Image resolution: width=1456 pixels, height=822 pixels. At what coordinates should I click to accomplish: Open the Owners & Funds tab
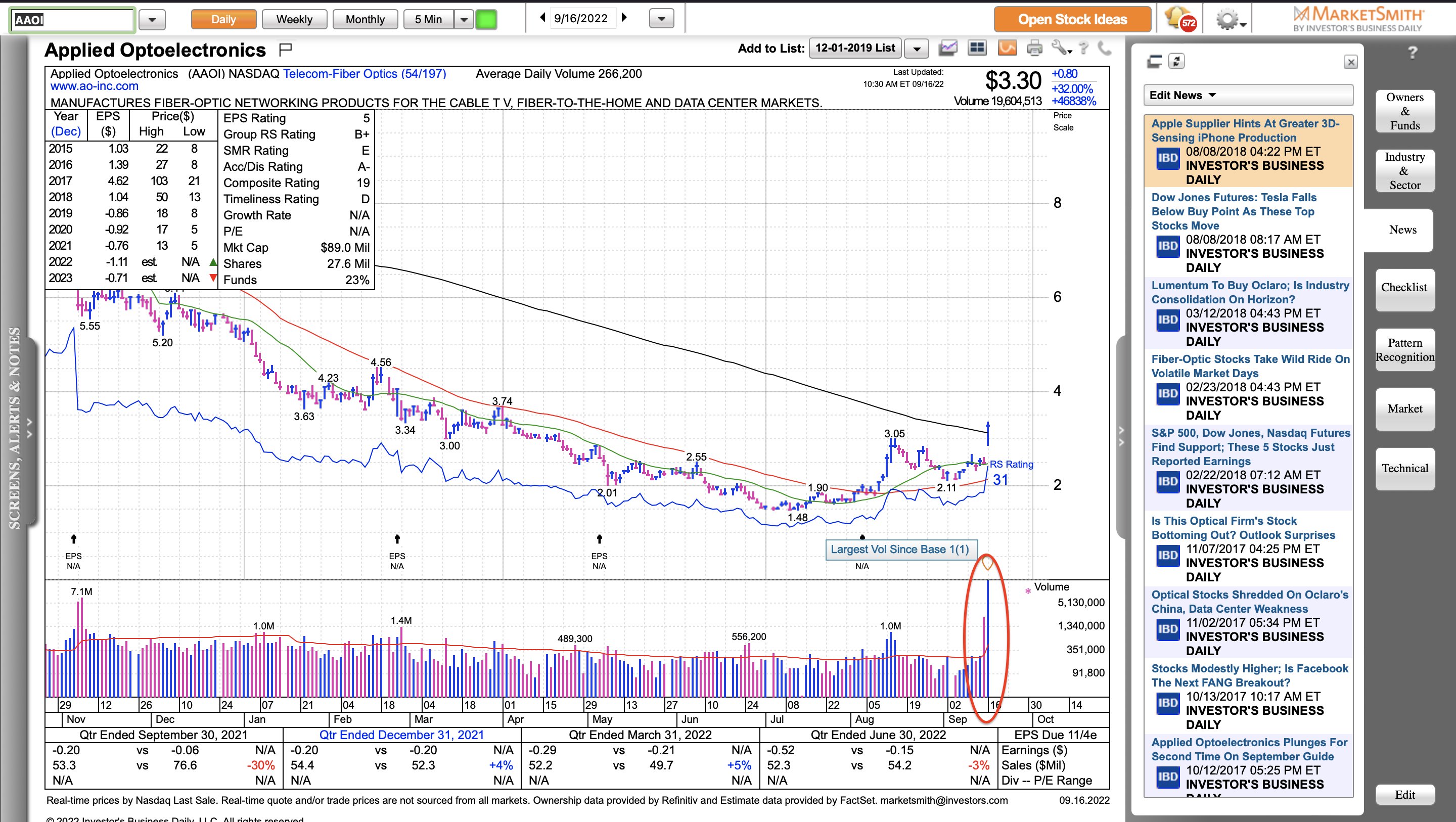click(1404, 111)
